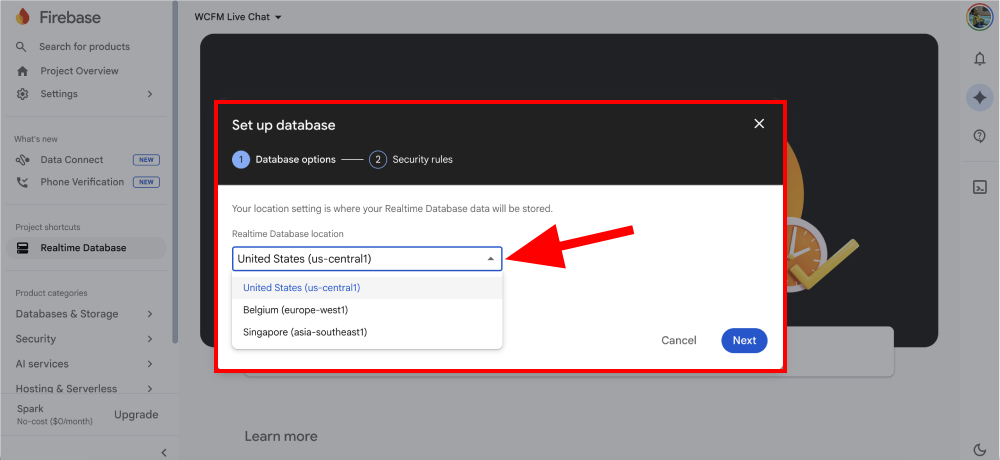The height and width of the screenshot is (460, 1000).
Task: Close the Set up database dialog
Action: pos(759,124)
